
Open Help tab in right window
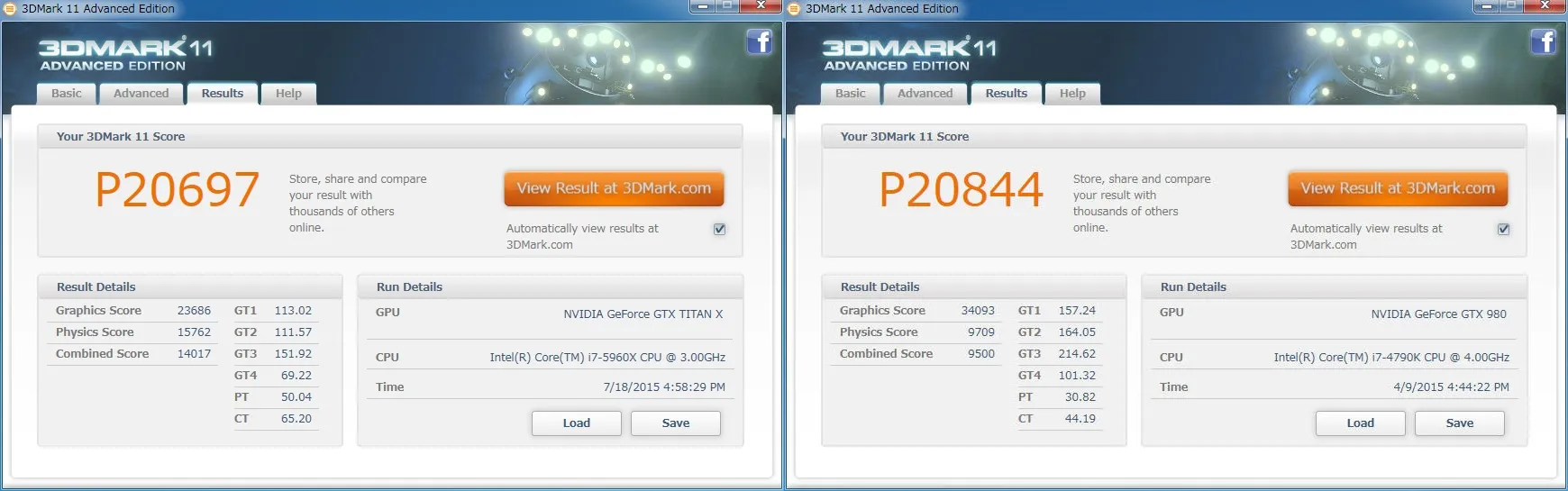[1072, 94]
